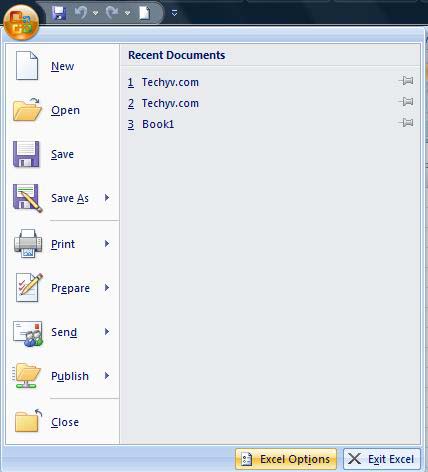Pin the second Techyv.com recent document
The image size is (428, 472).
pos(406,101)
